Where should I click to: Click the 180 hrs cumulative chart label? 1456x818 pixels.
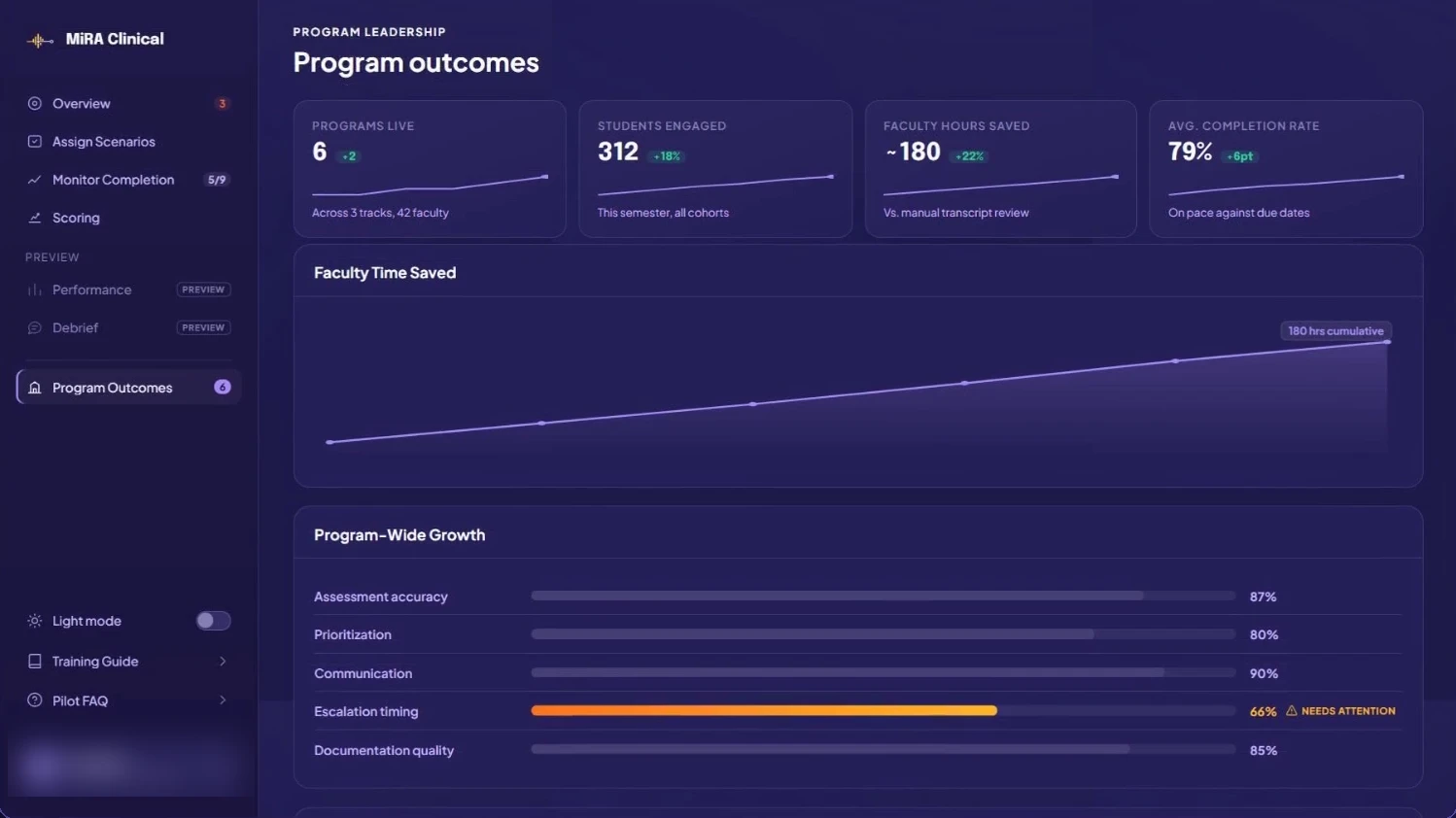[1335, 331]
